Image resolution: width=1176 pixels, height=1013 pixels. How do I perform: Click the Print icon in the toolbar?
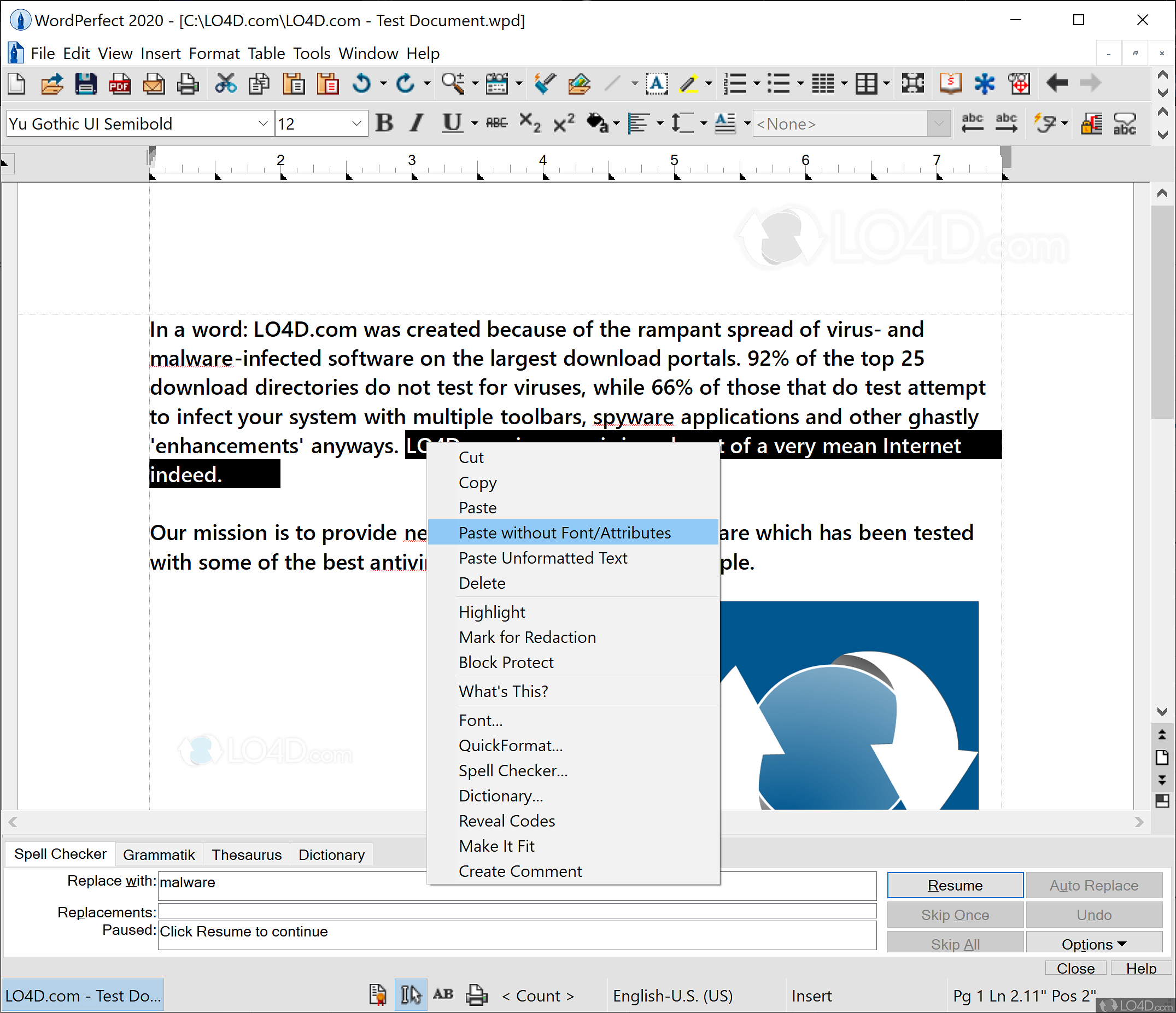pyautogui.click(x=188, y=84)
